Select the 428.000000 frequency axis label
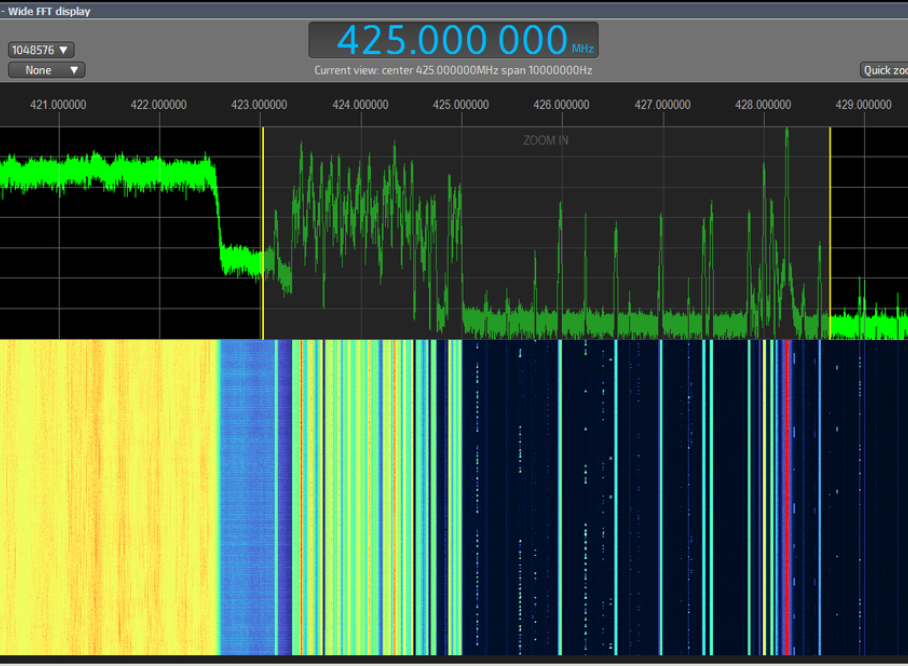This screenshot has width=908, height=666. 763,105
